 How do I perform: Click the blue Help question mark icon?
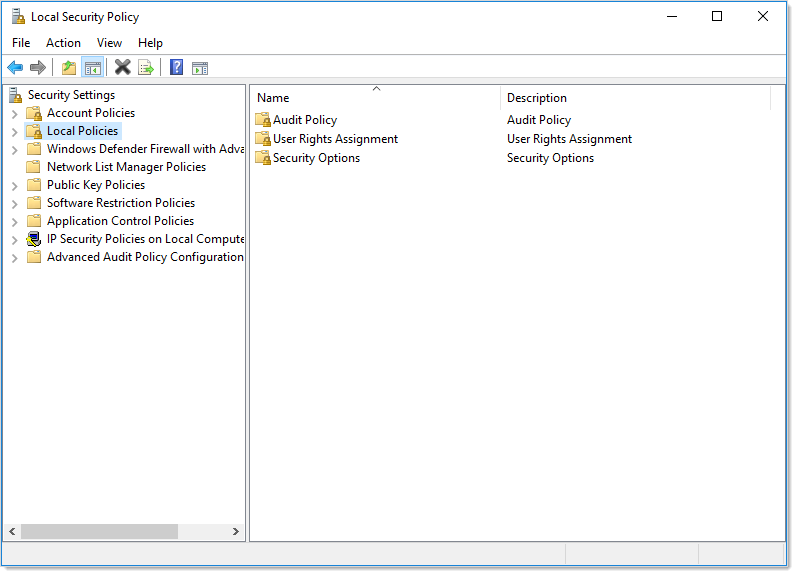click(x=176, y=67)
